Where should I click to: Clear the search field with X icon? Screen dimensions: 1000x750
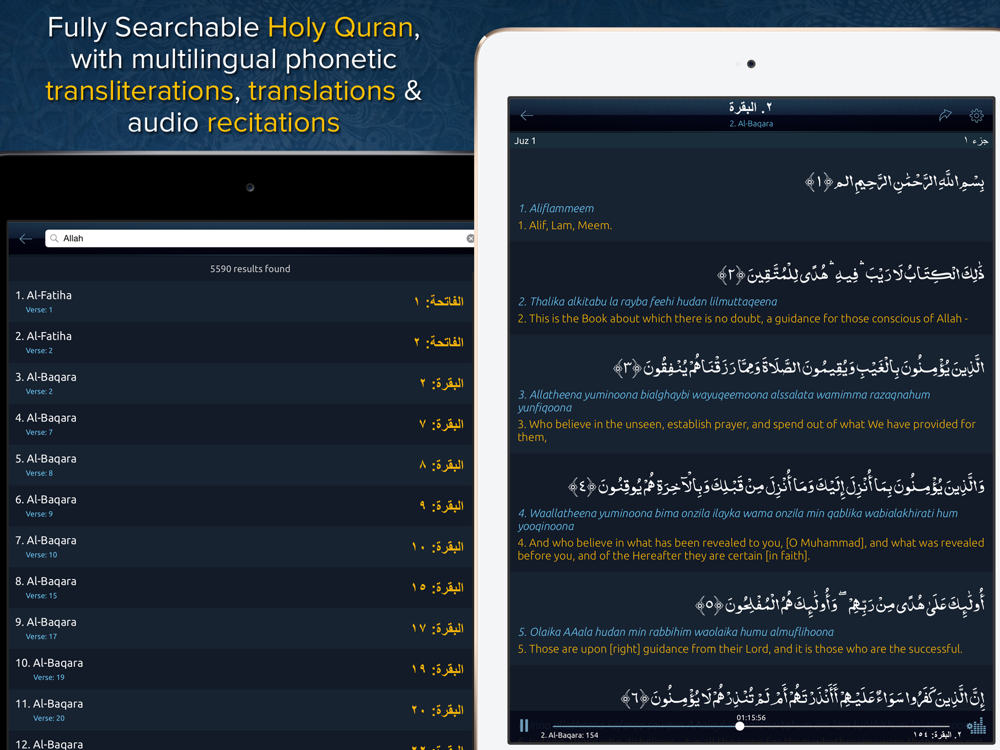tap(470, 239)
